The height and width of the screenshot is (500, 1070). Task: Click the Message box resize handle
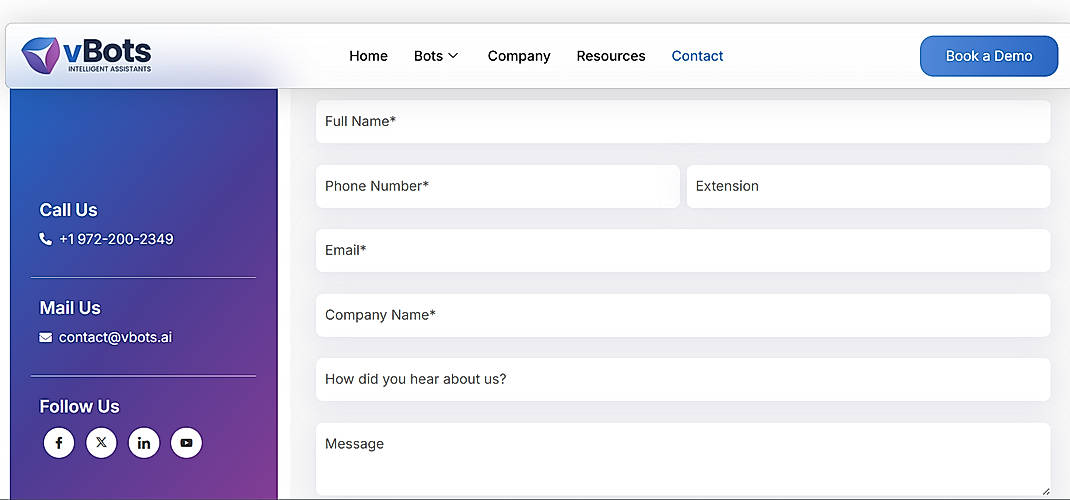(x=1045, y=490)
